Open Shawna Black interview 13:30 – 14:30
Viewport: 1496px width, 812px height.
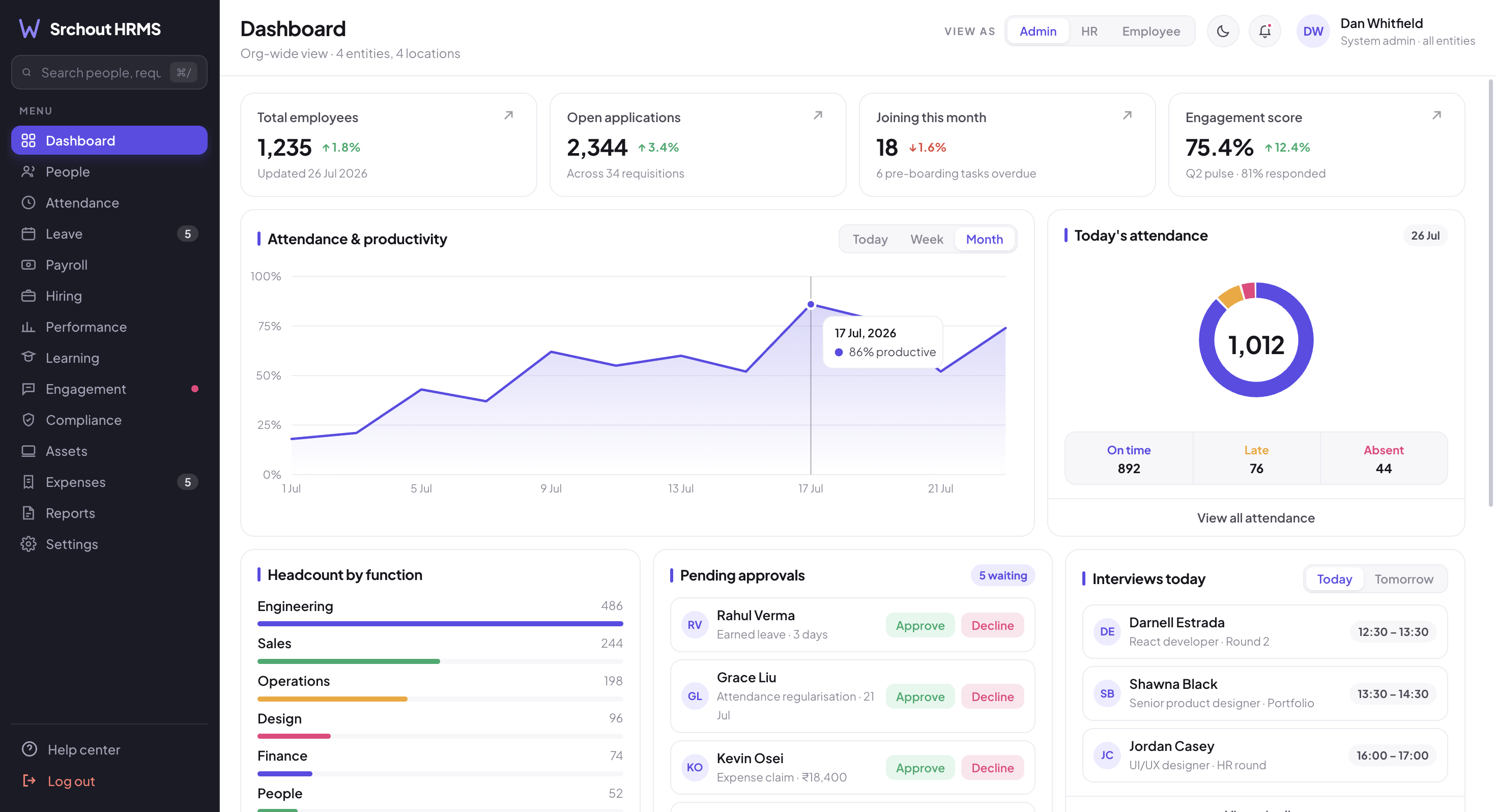click(1265, 693)
